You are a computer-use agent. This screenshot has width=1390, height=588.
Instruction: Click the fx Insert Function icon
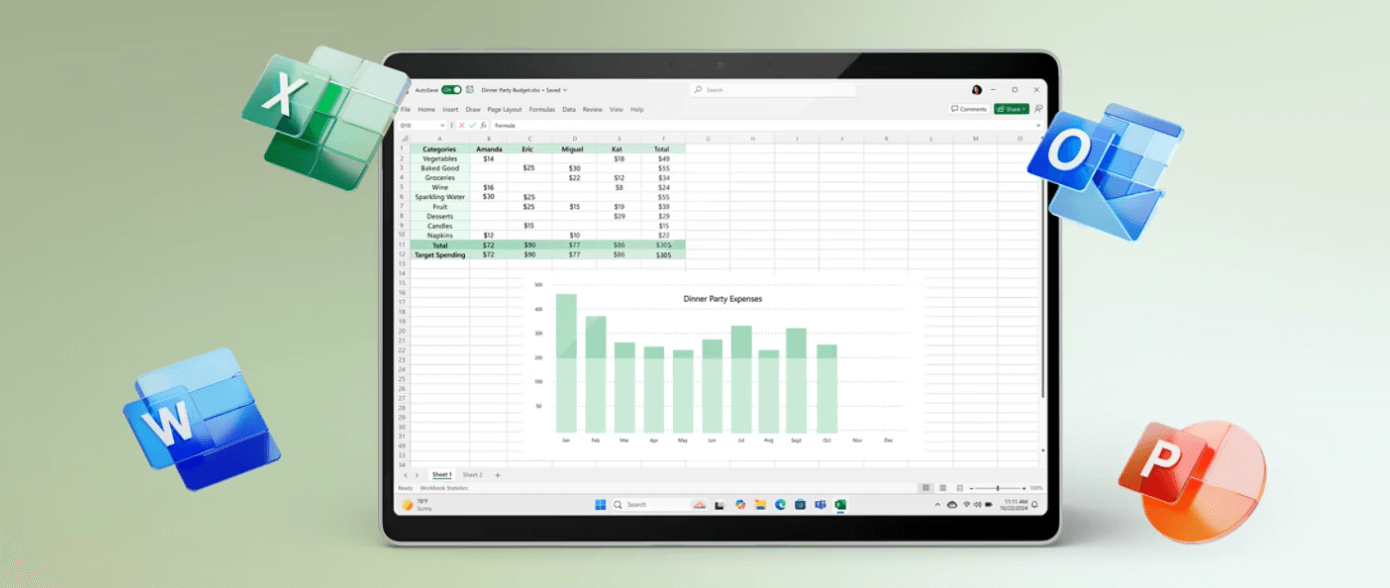483,126
